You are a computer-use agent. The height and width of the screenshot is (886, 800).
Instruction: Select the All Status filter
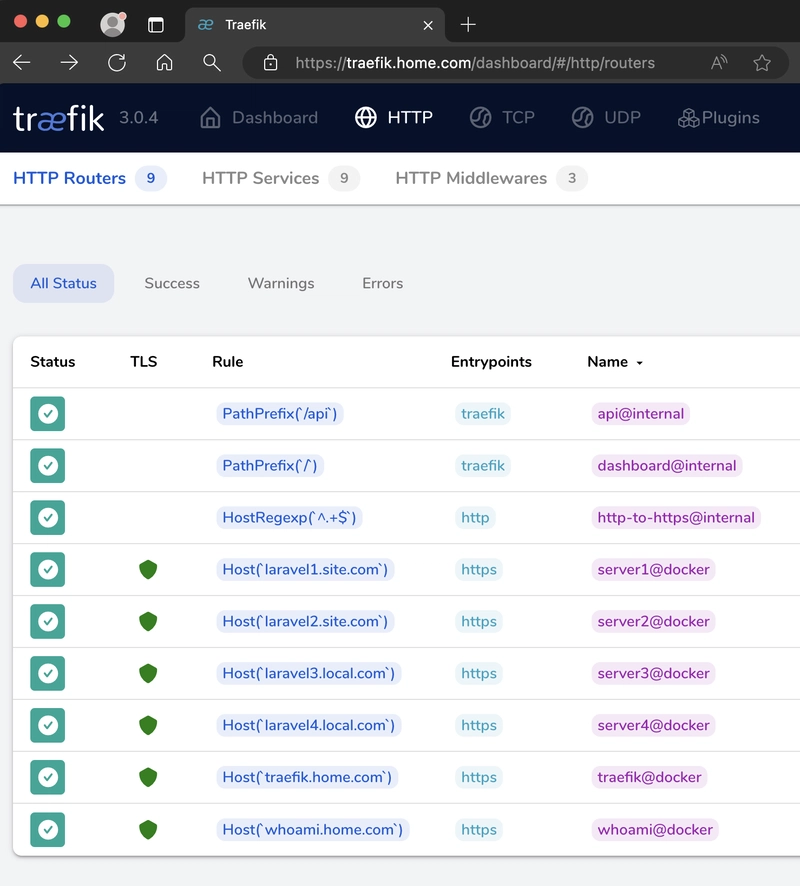pos(63,283)
